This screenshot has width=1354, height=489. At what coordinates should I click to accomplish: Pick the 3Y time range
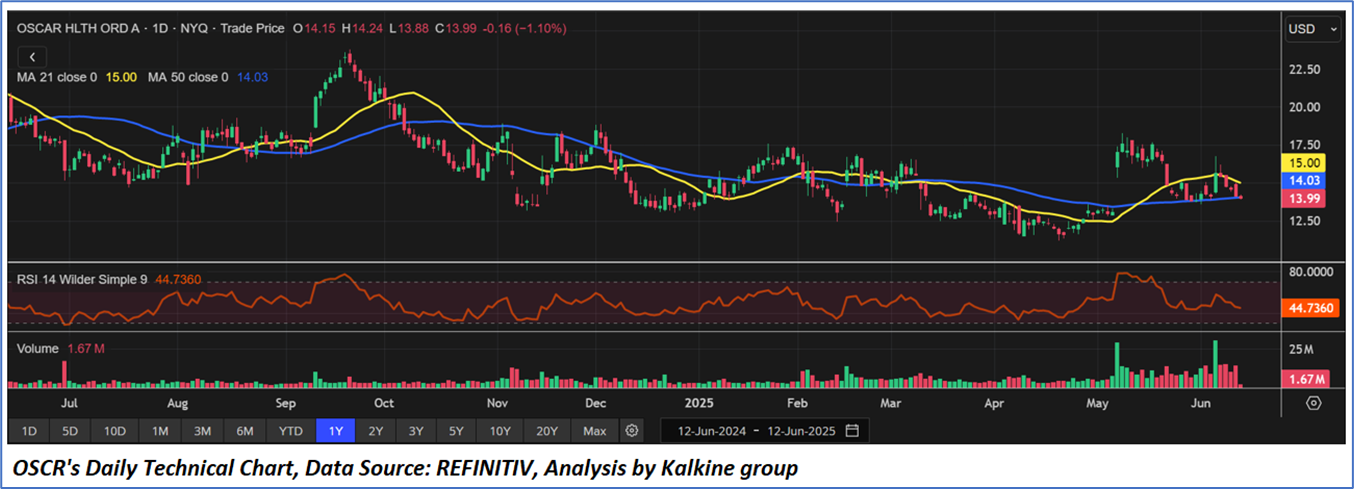click(415, 431)
